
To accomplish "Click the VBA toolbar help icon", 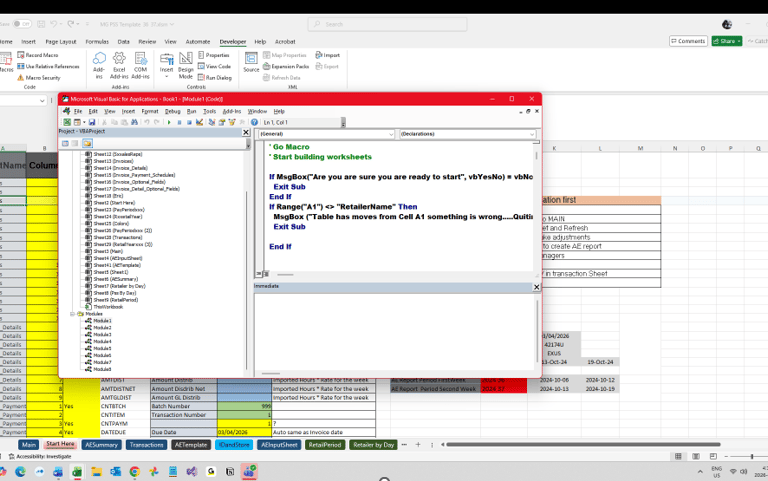I will [x=255, y=122].
